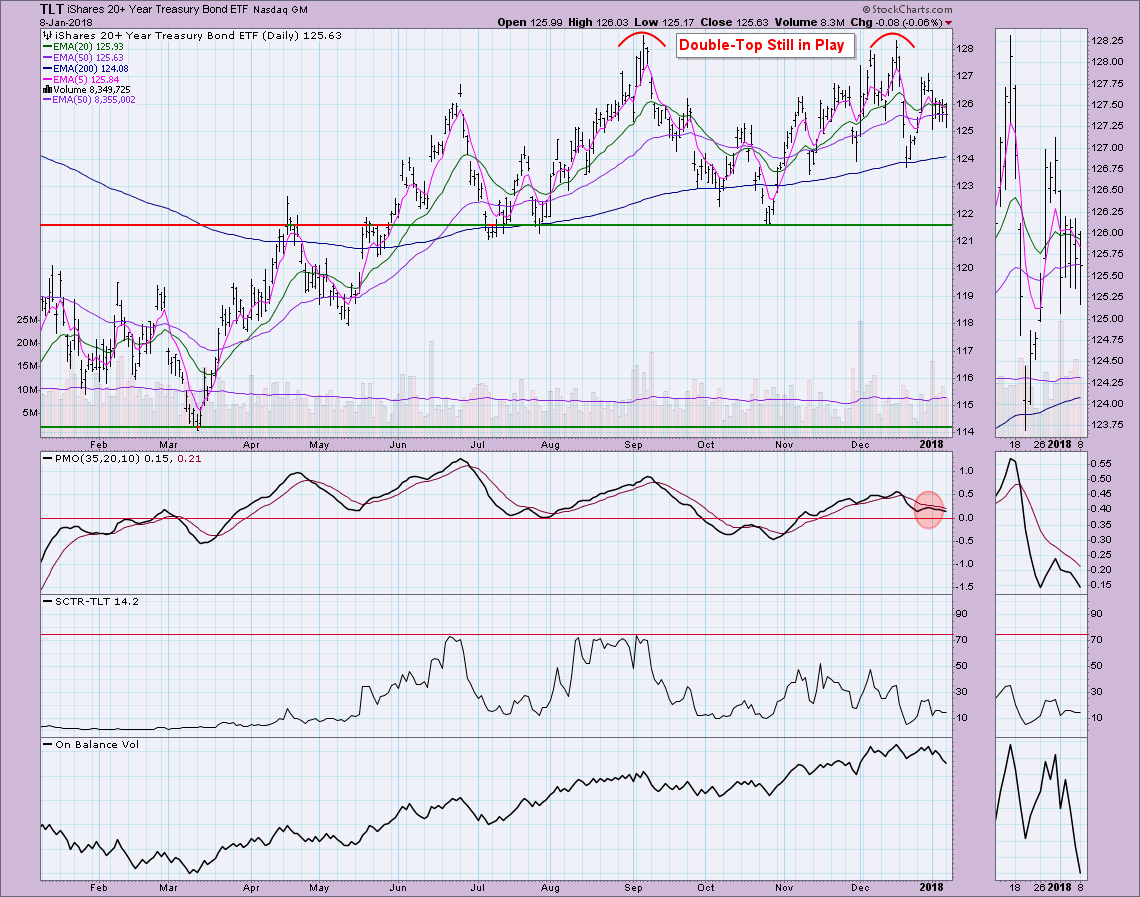Viewport: 1140px width, 897px height.
Task: Click the red down-arrow beside Chg value
Action: coord(948,21)
